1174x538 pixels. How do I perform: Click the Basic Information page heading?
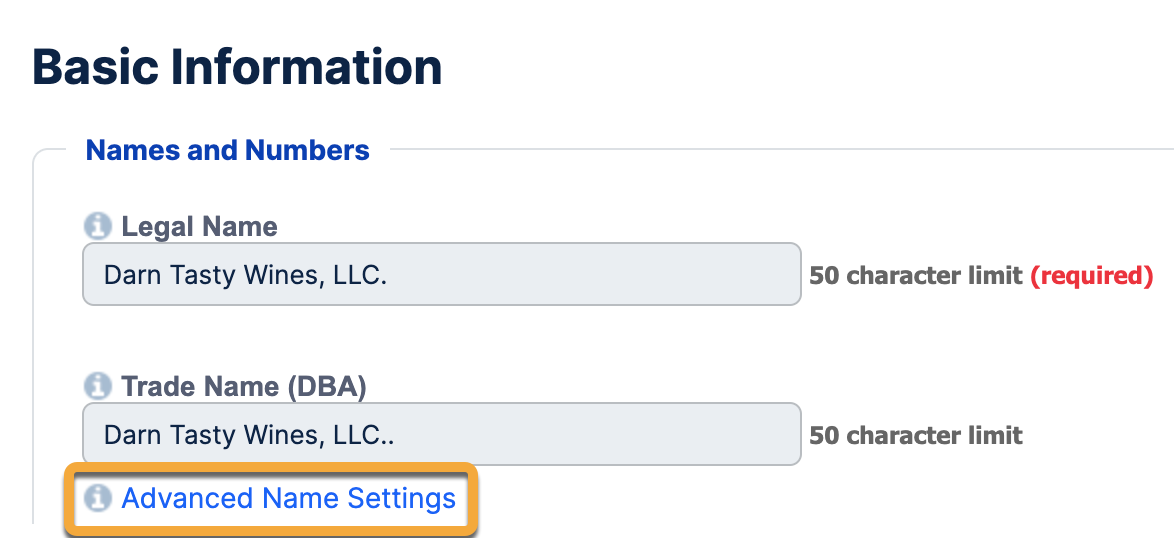click(237, 68)
